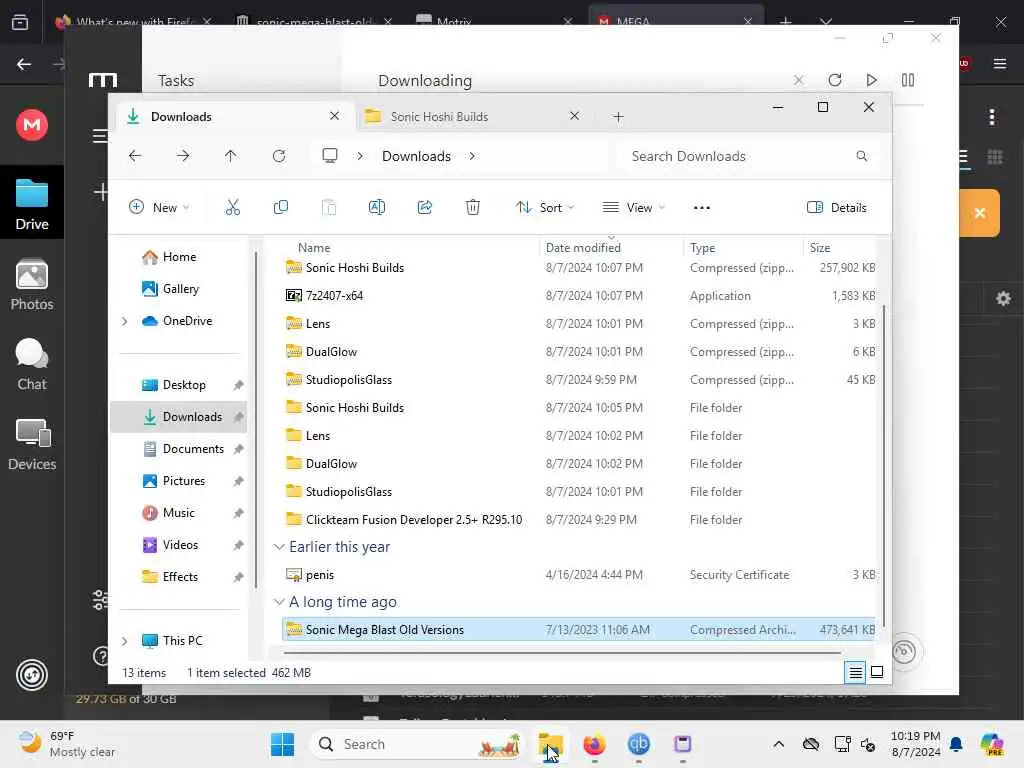Image resolution: width=1024 pixels, height=768 pixels.
Task: Open File Explorer from taskbar
Action: click(550, 744)
